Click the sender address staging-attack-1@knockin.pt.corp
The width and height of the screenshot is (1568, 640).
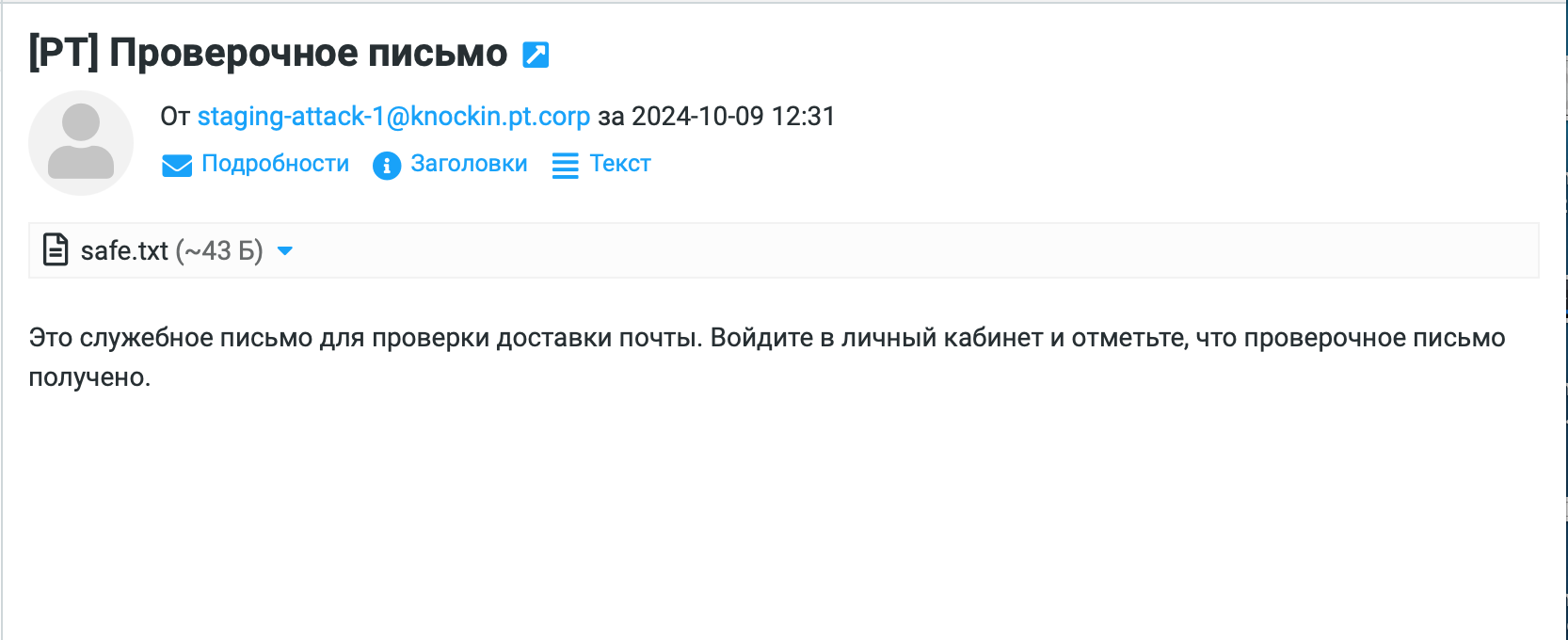click(393, 116)
